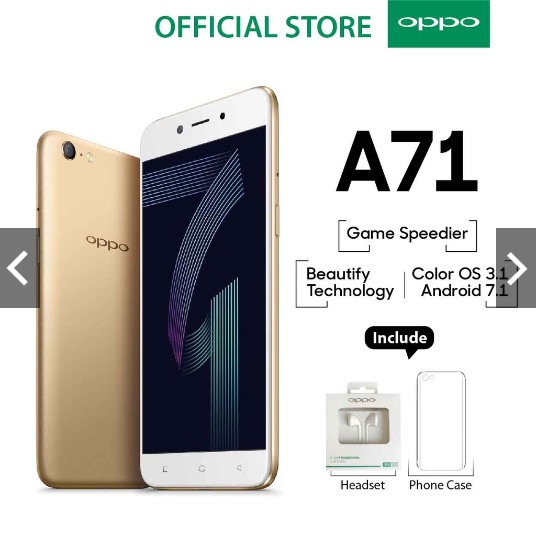Tap the back key on phone front
This screenshot has height=536, width=536.
[240, 467]
